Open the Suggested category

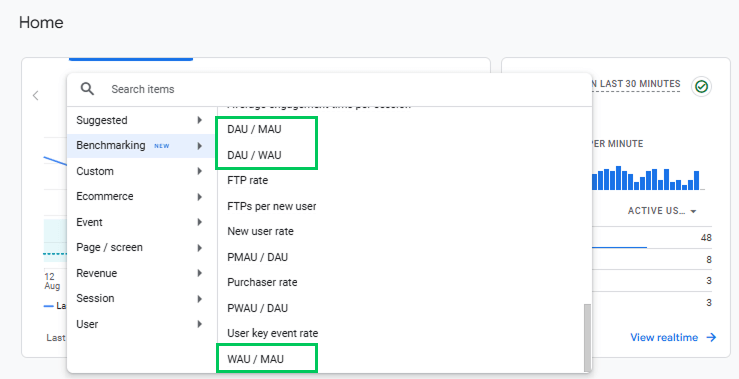(141, 120)
